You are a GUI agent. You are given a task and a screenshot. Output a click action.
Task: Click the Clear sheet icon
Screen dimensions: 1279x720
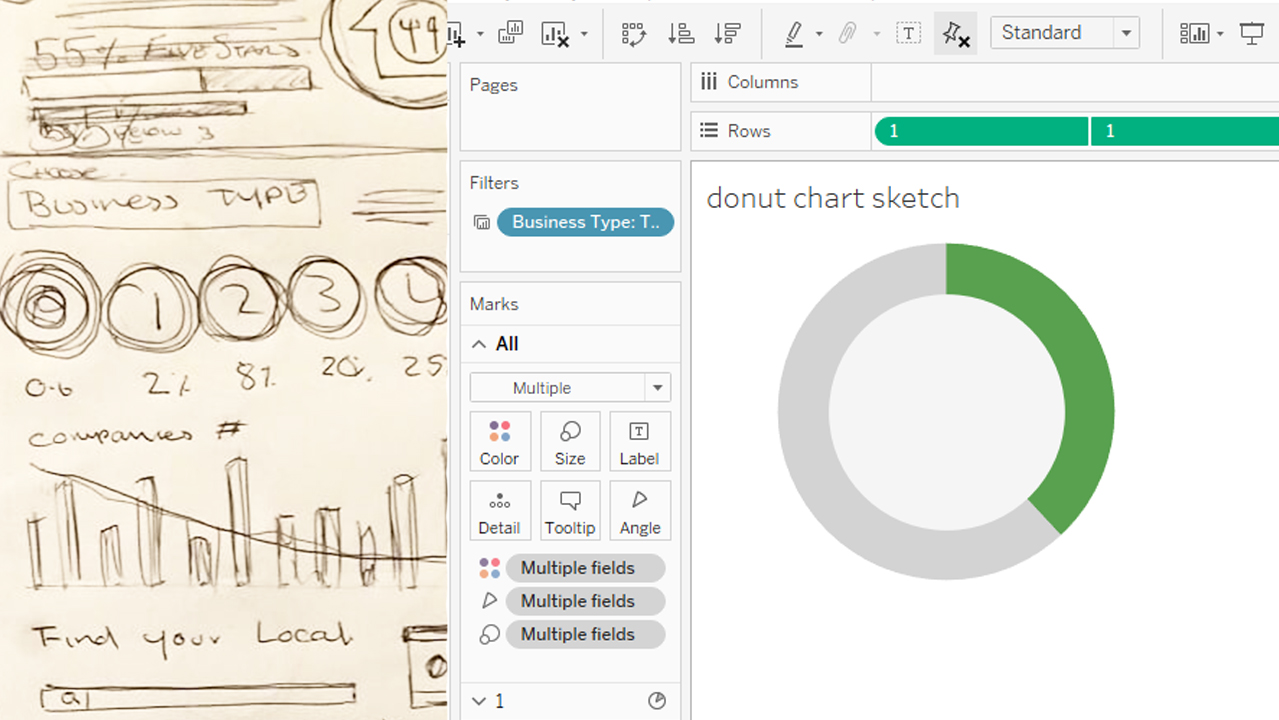(x=555, y=33)
